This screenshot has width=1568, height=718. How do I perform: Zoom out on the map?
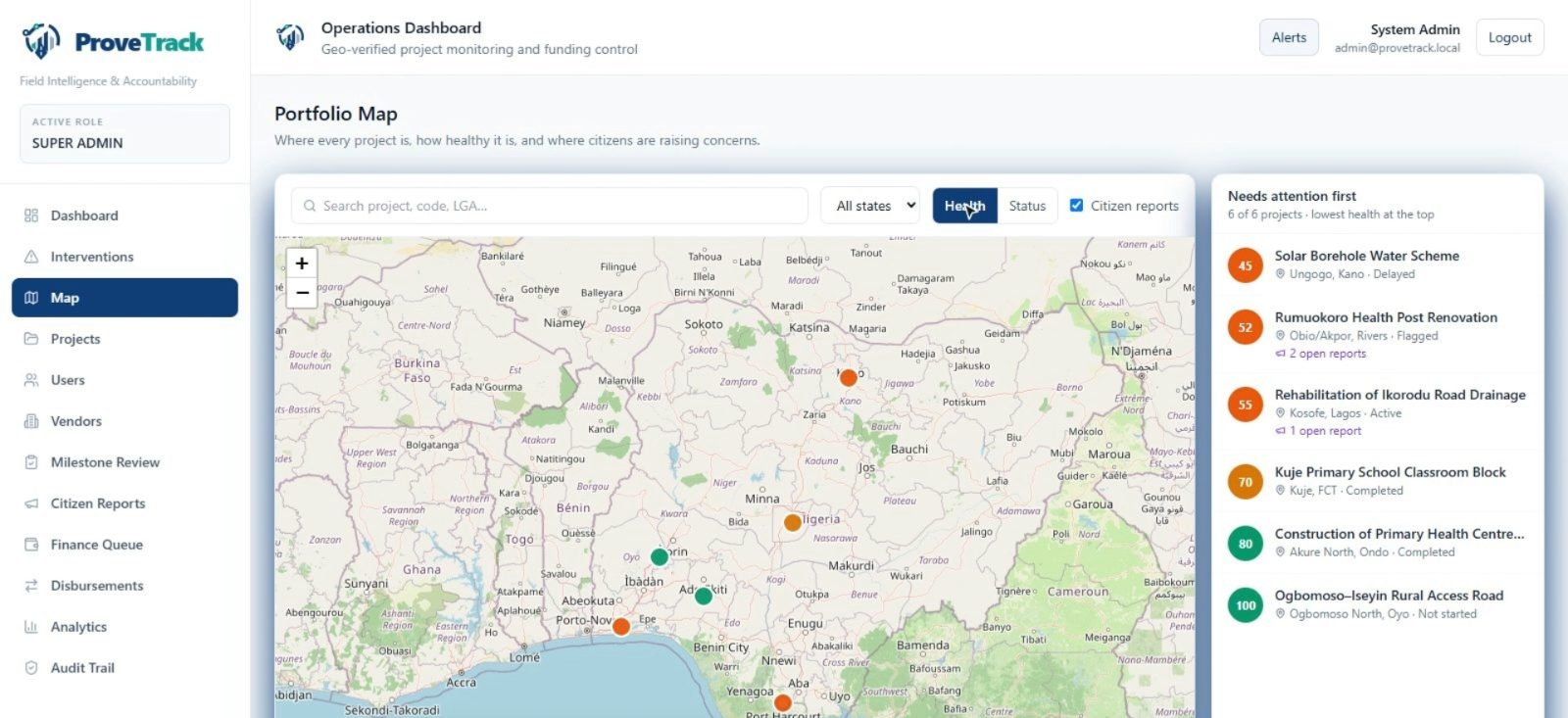(302, 292)
